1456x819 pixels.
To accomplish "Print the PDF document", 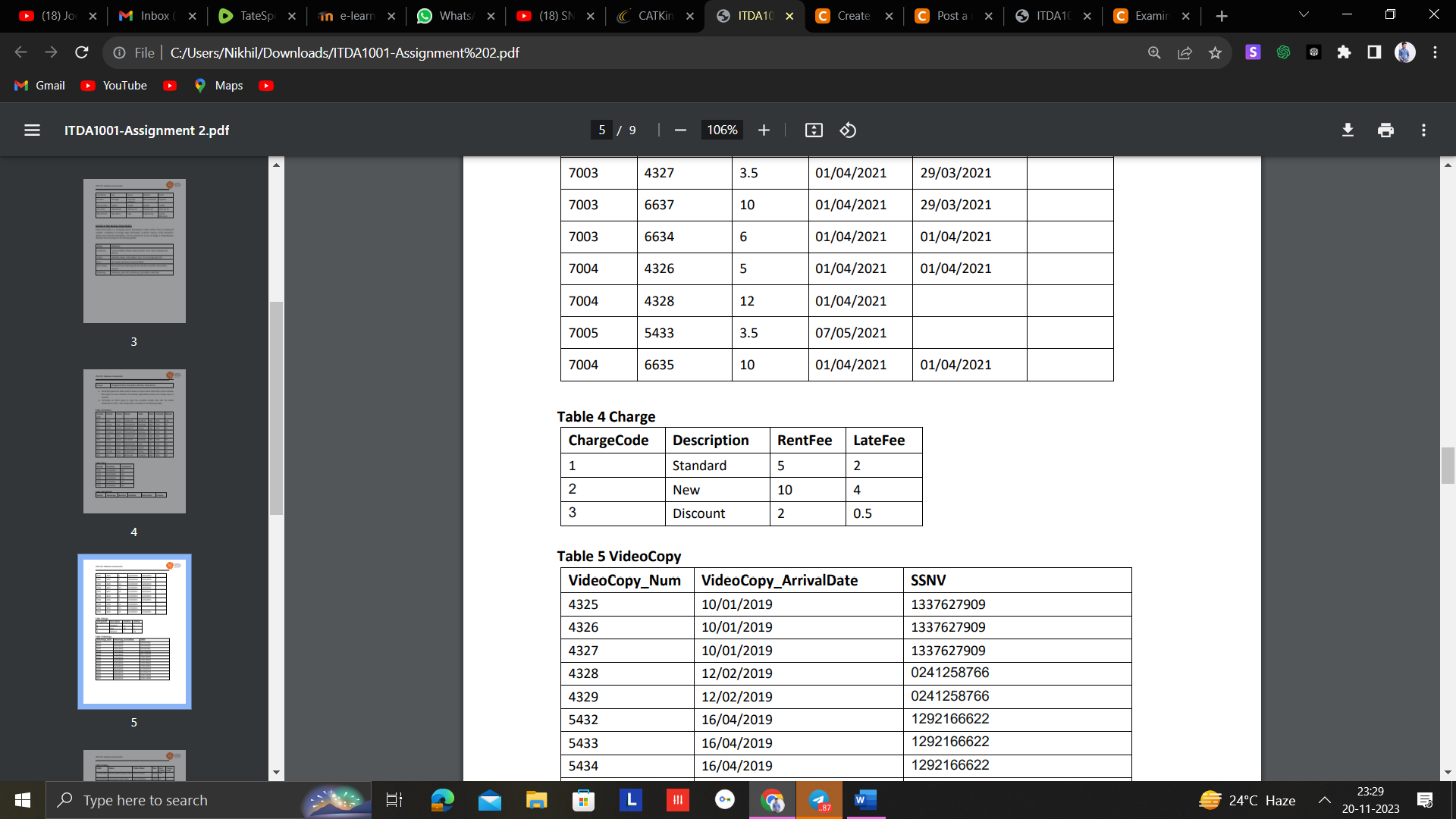I will pyautogui.click(x=1385, y=130).
